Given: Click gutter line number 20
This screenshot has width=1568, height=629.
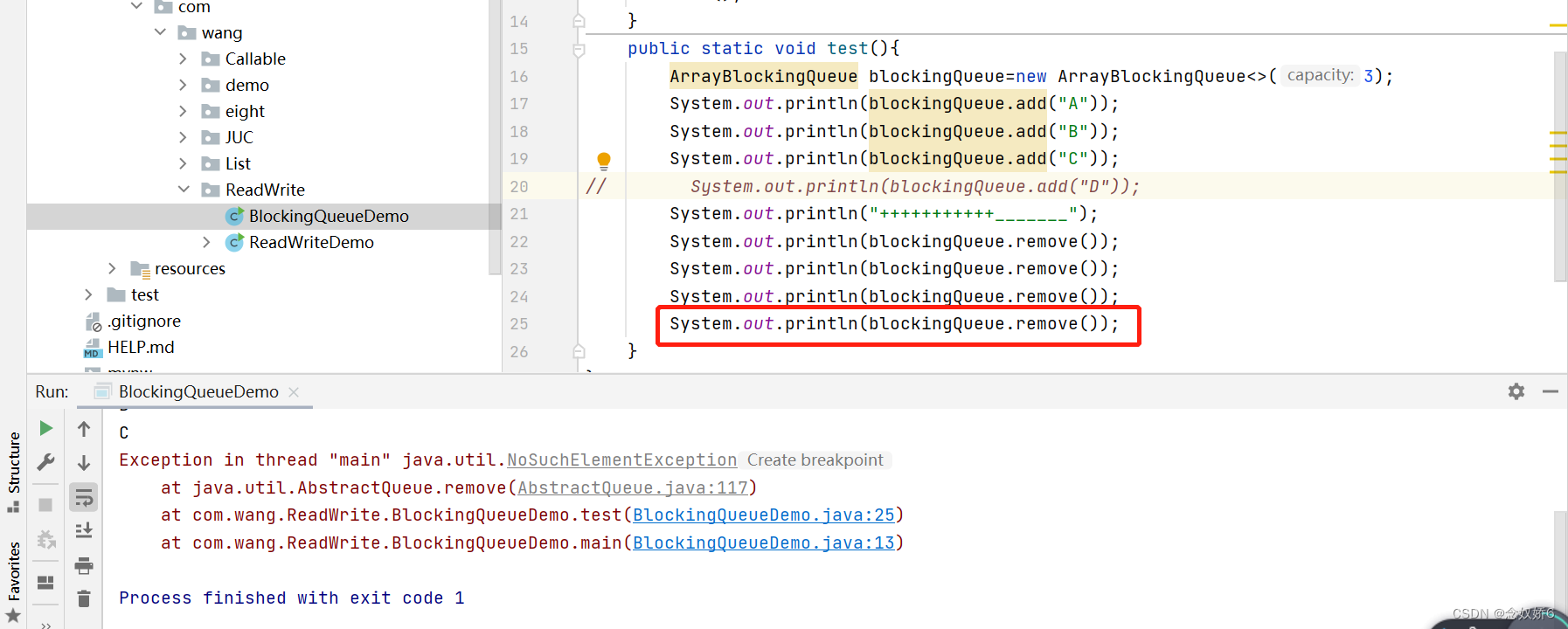Looking at the screenshot, I should [x=519, y=187].
